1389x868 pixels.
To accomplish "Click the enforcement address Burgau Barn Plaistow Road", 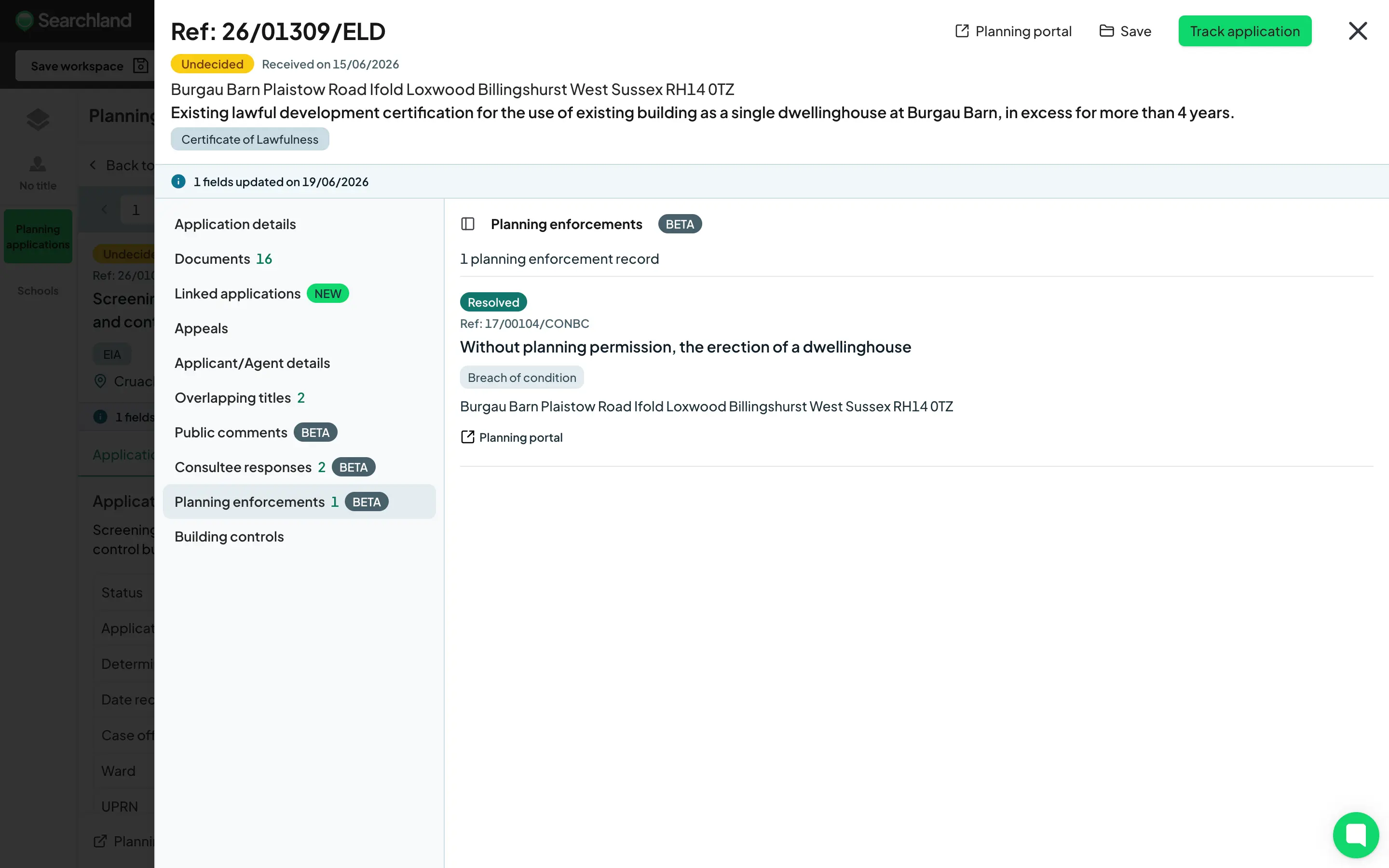I will tap(706, 407).
